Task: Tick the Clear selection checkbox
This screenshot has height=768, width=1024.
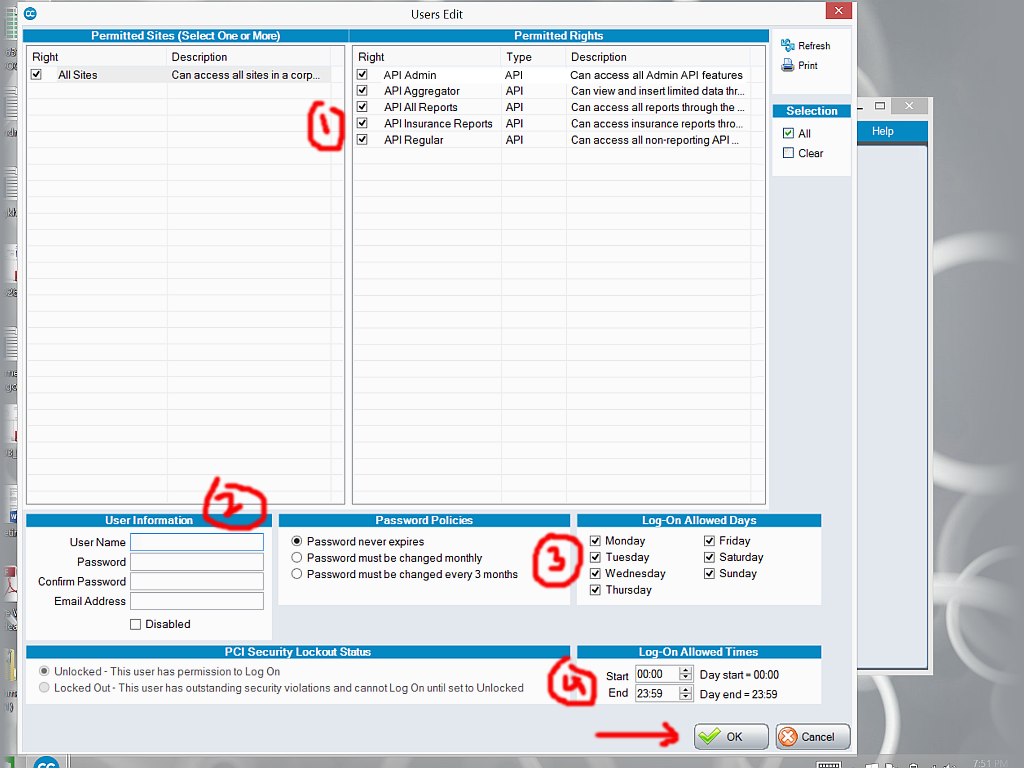Action: pyautogui.click(x=789, y=153)
